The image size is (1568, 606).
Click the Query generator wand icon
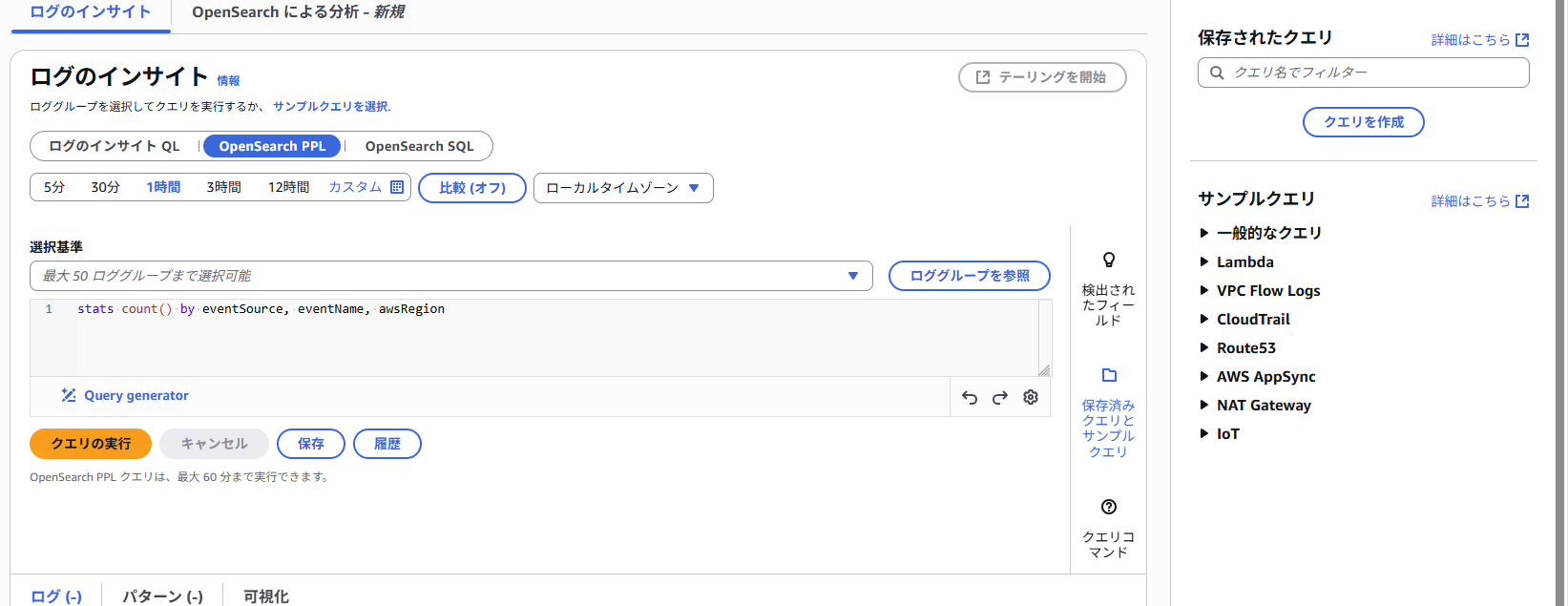coord(69,395)
